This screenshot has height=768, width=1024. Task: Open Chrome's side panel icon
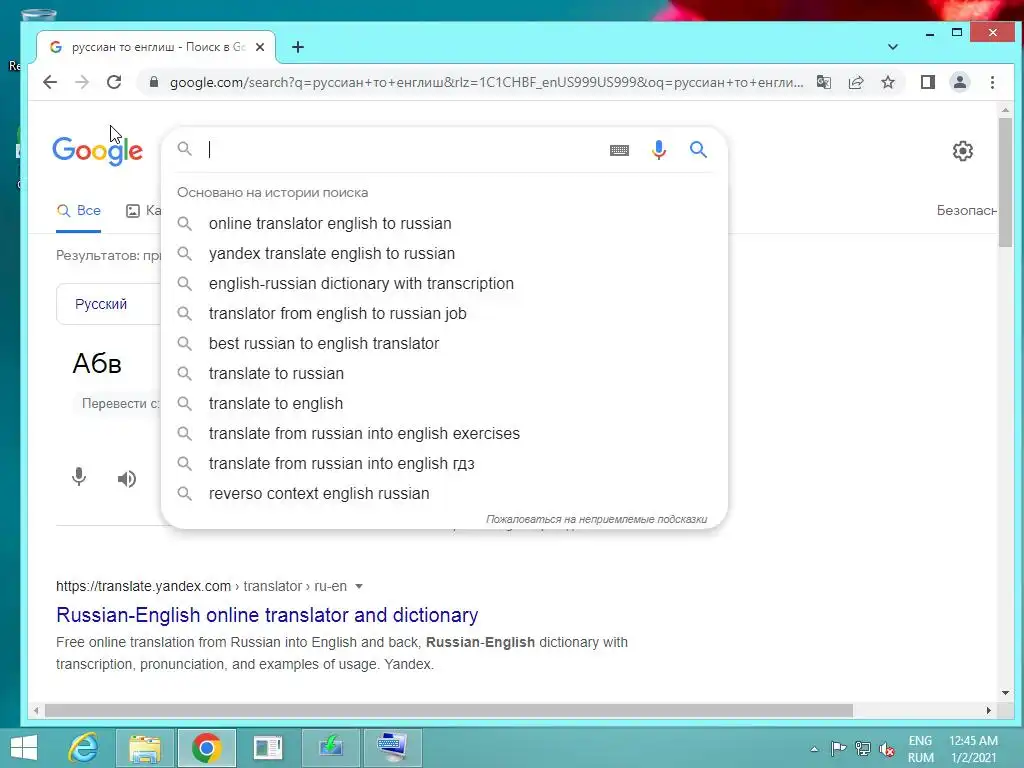pyautogui.click(x=927, y=82)
